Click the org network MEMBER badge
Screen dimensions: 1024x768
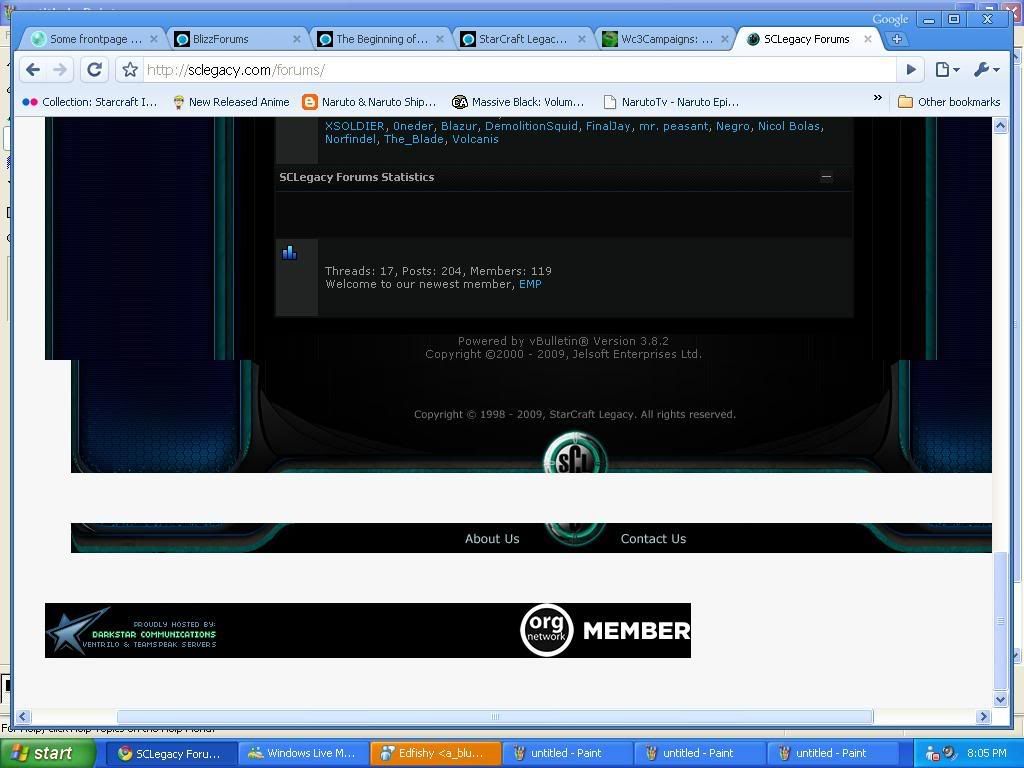pos(605,631)
